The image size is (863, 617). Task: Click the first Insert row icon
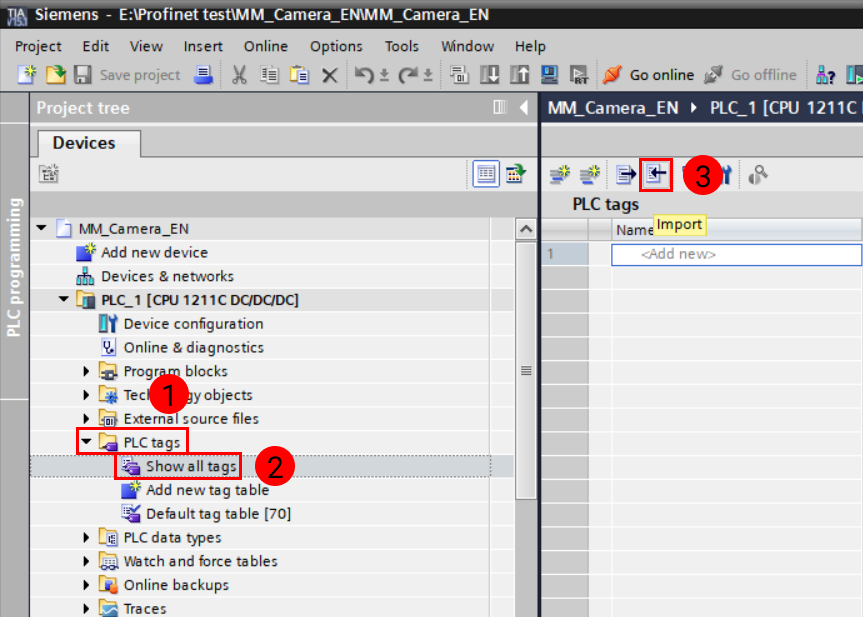tap(560, 174)
